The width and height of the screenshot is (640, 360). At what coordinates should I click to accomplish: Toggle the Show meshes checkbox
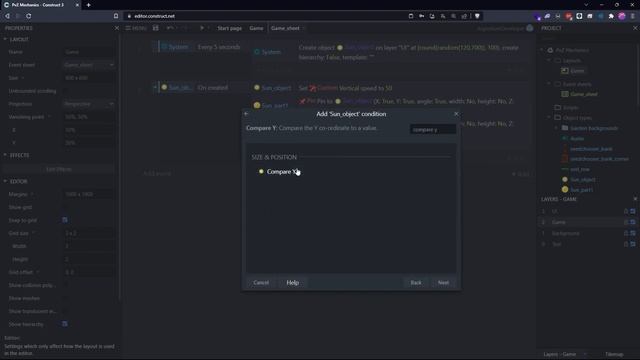(65, 298)
